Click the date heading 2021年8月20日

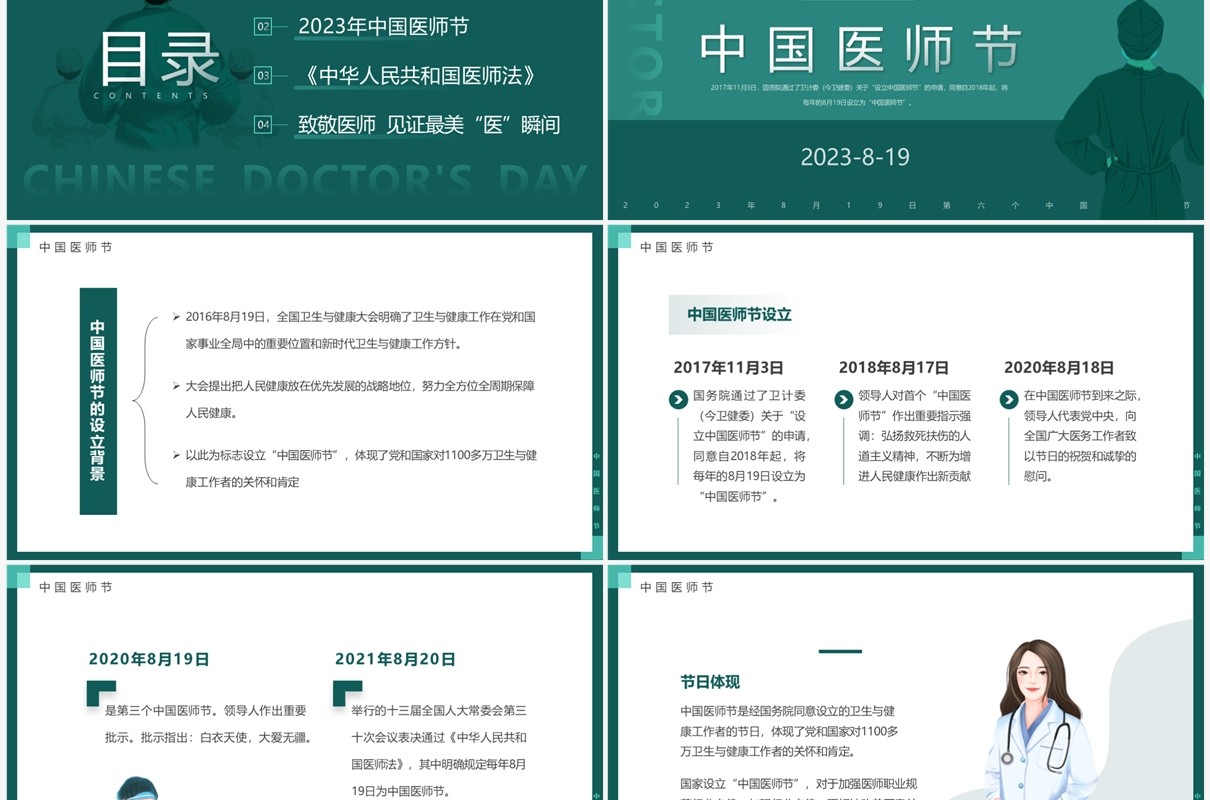point(395,659)
